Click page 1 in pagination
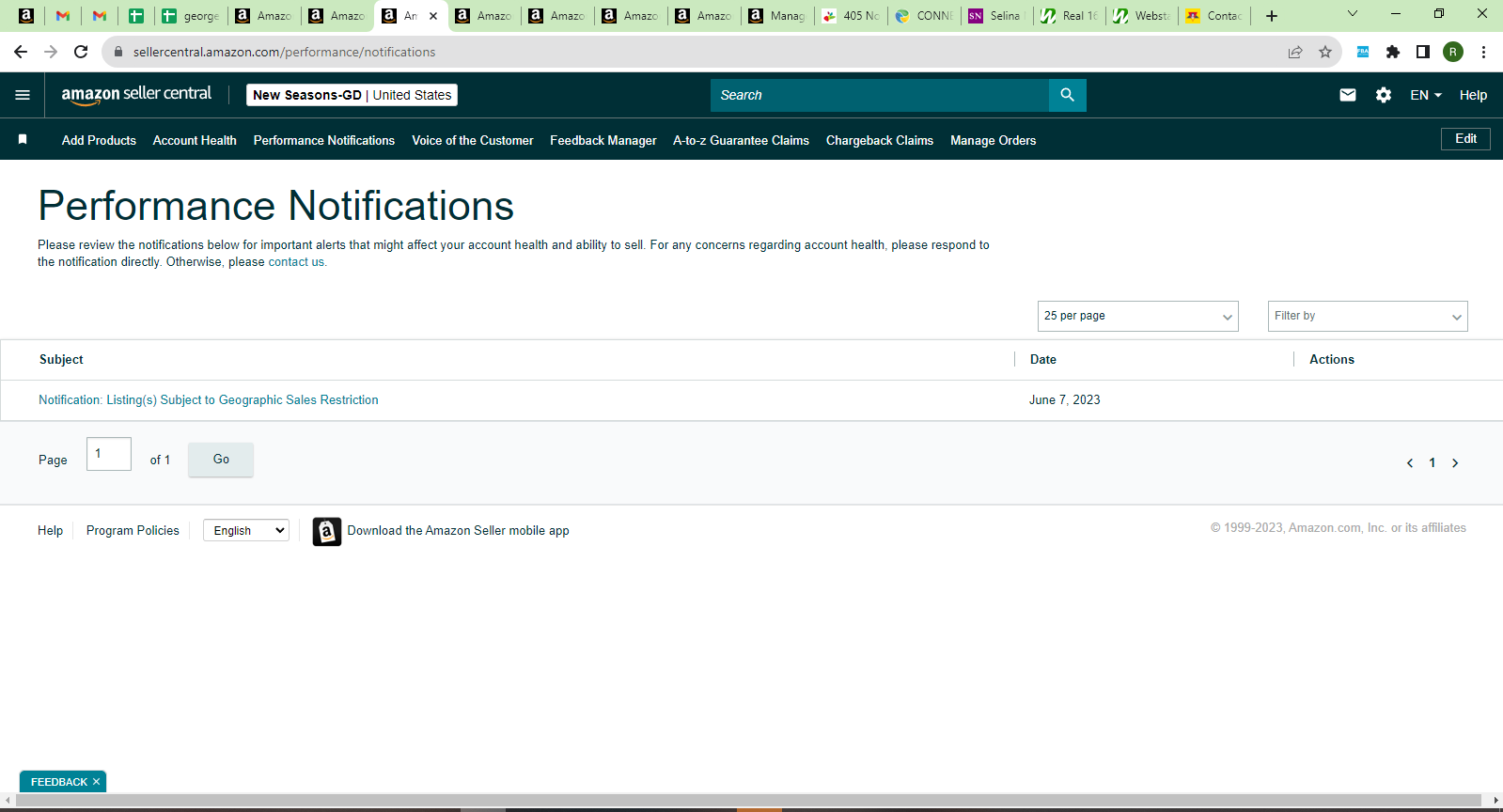The width and height of the screenshot is (1503, 812). click(1433, 463)
